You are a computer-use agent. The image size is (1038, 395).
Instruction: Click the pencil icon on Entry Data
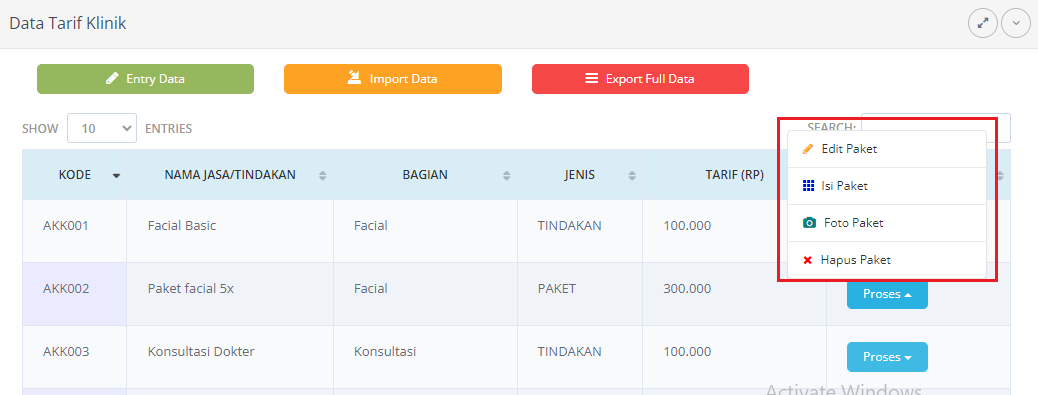coord(112,79)
